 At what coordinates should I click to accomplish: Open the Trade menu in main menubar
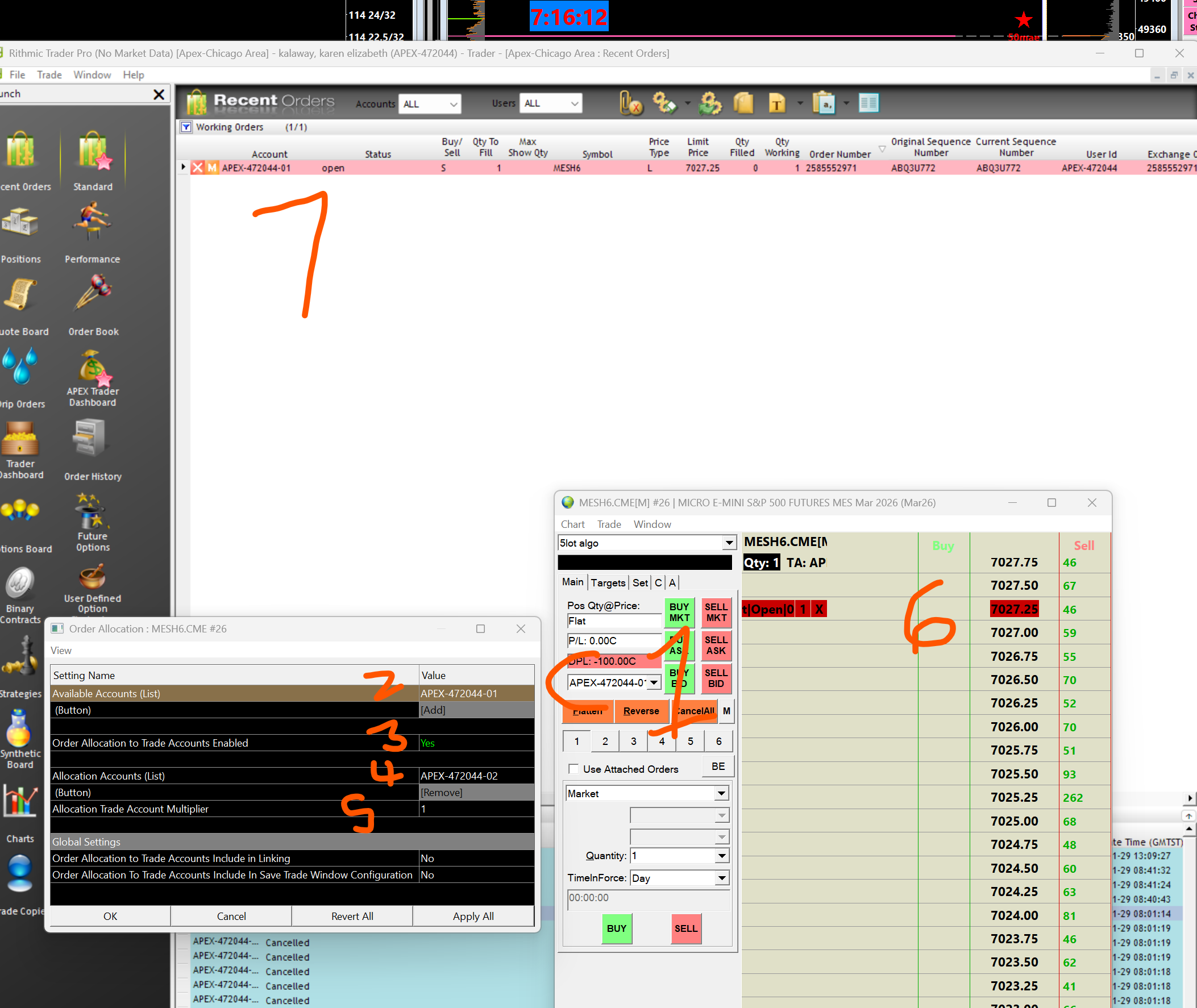click(x=49, y=75)
